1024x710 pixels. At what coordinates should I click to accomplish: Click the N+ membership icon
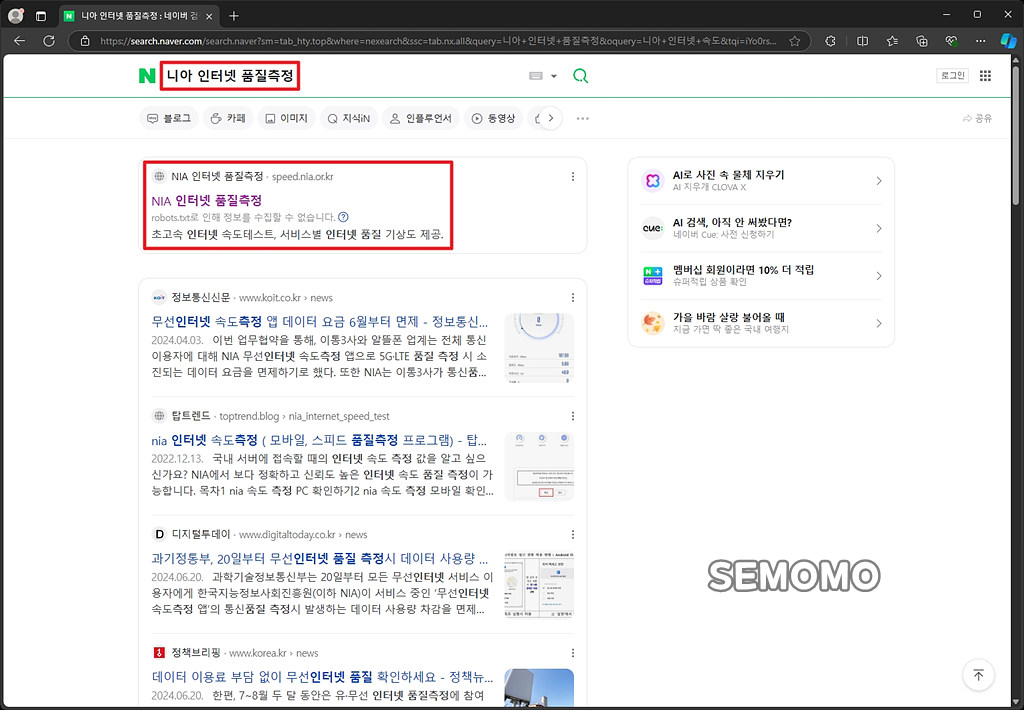point(652,276)
